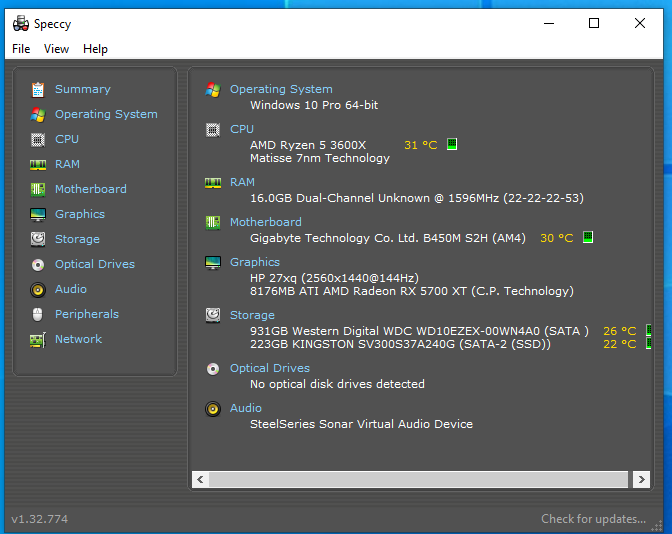Image resolution: width=672 pixels, height=534 pixels.
Task: Open the File menu
Action: click(21, 49)
